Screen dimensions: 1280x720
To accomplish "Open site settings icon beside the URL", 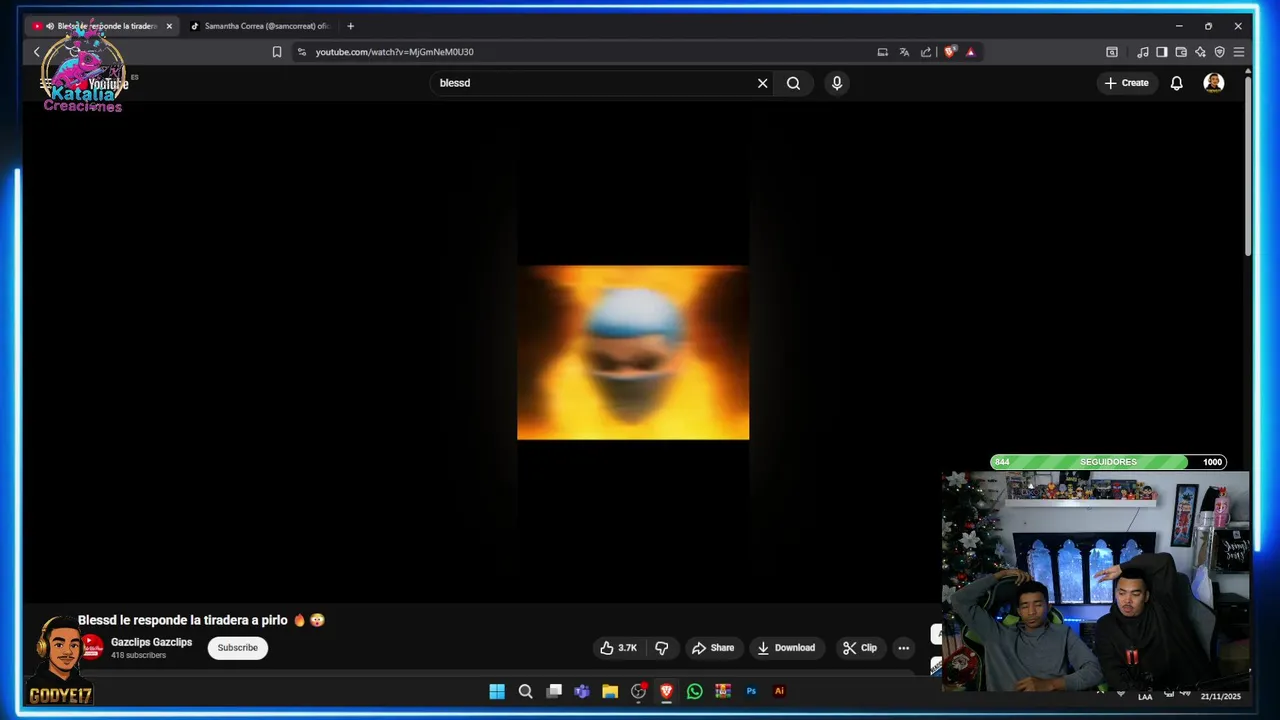I will point(302,52).
